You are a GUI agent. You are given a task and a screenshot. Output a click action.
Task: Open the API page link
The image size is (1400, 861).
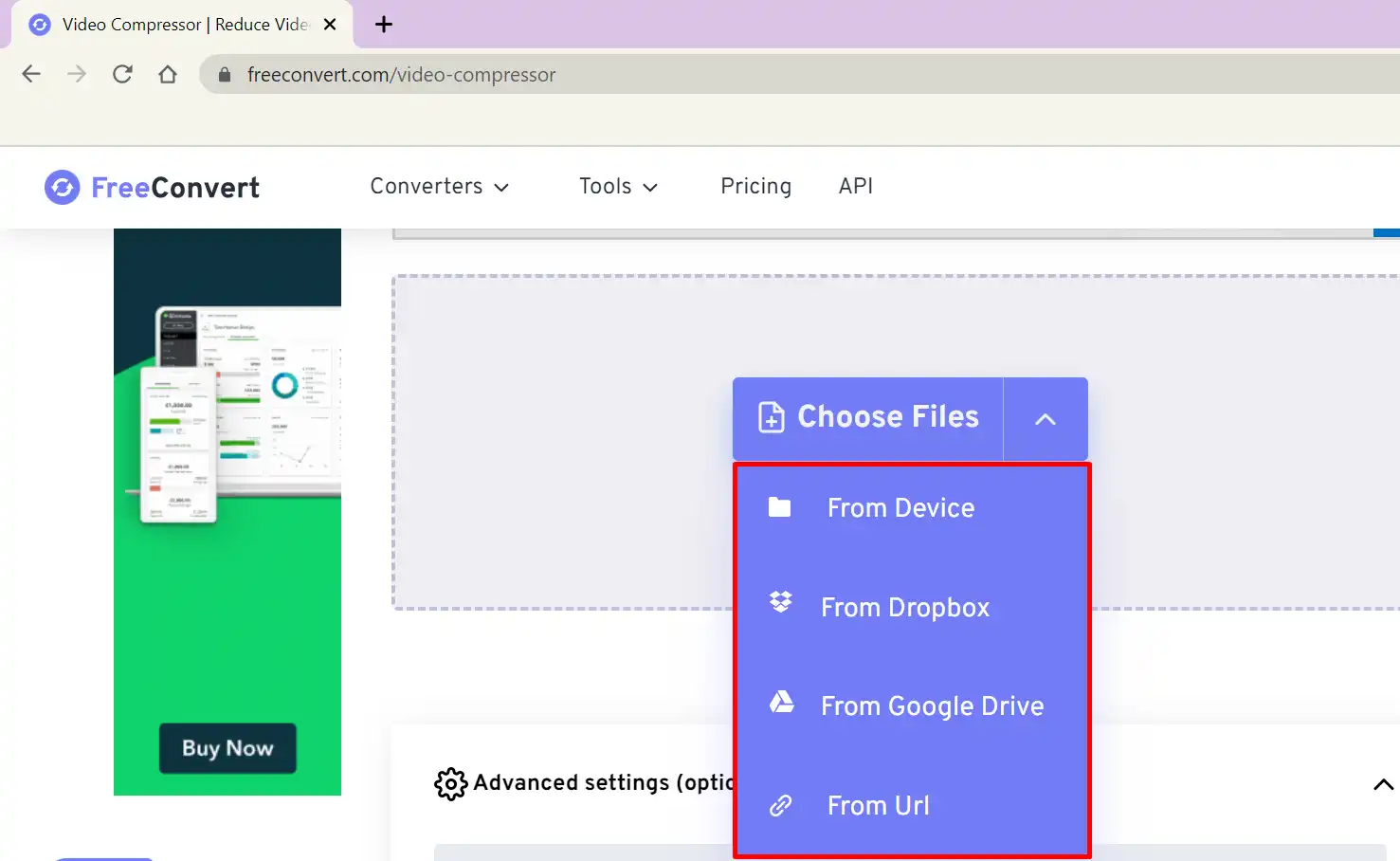(856, 187)
